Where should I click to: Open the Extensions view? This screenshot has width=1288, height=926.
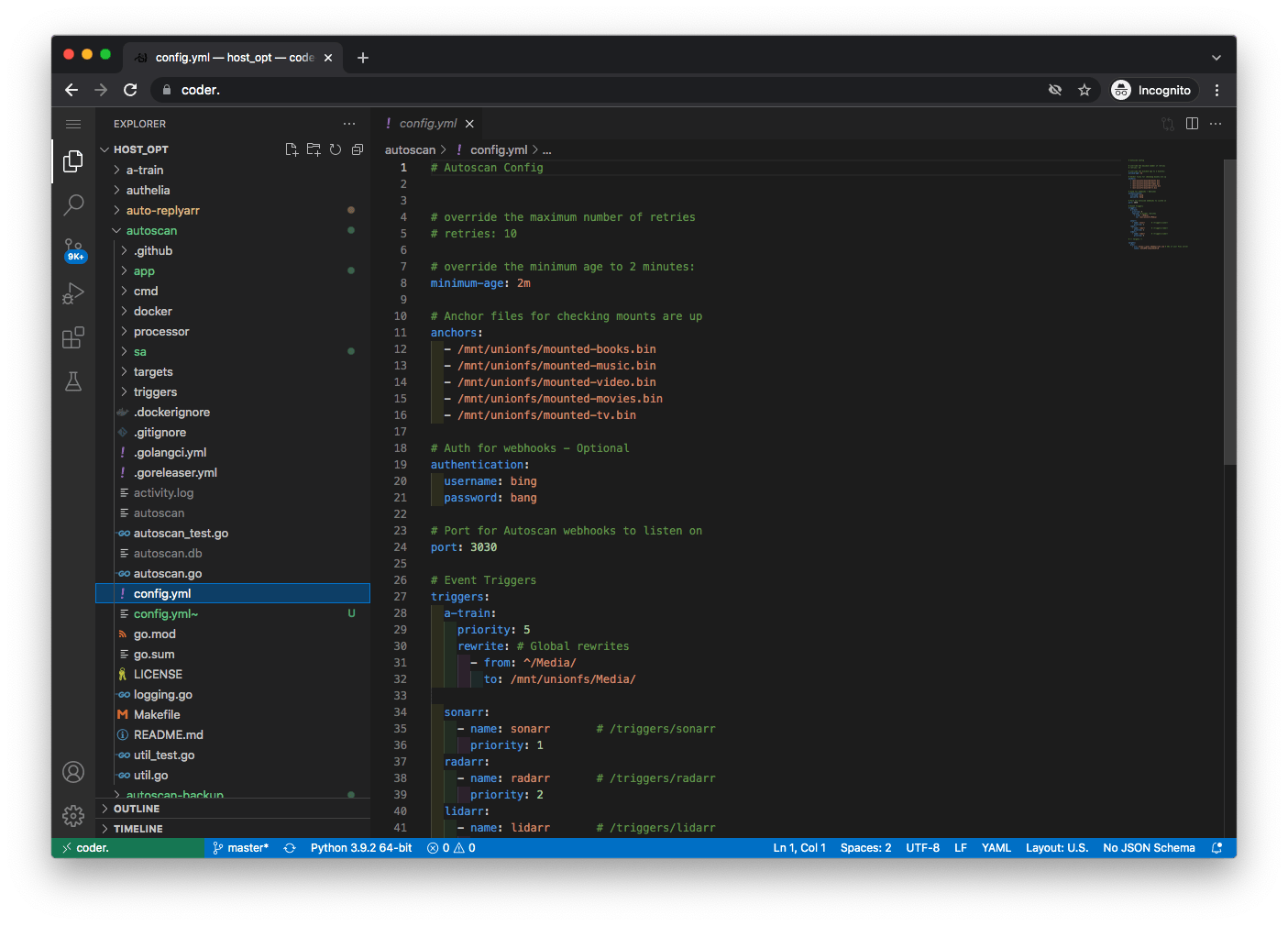[x=73, y=337]
